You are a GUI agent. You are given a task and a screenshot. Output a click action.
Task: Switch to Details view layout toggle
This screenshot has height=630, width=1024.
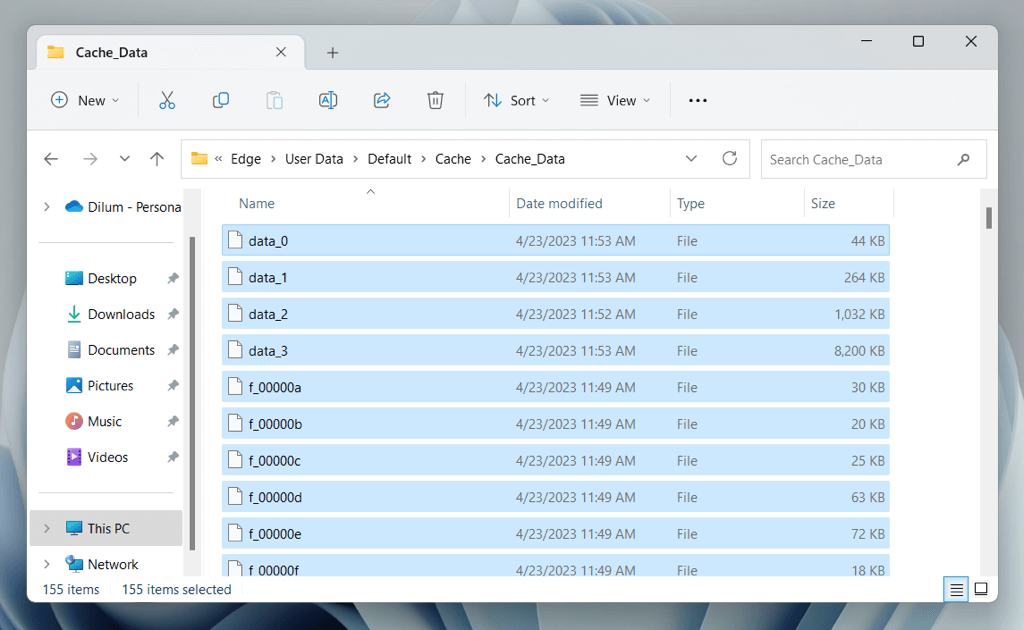(957, 589)
